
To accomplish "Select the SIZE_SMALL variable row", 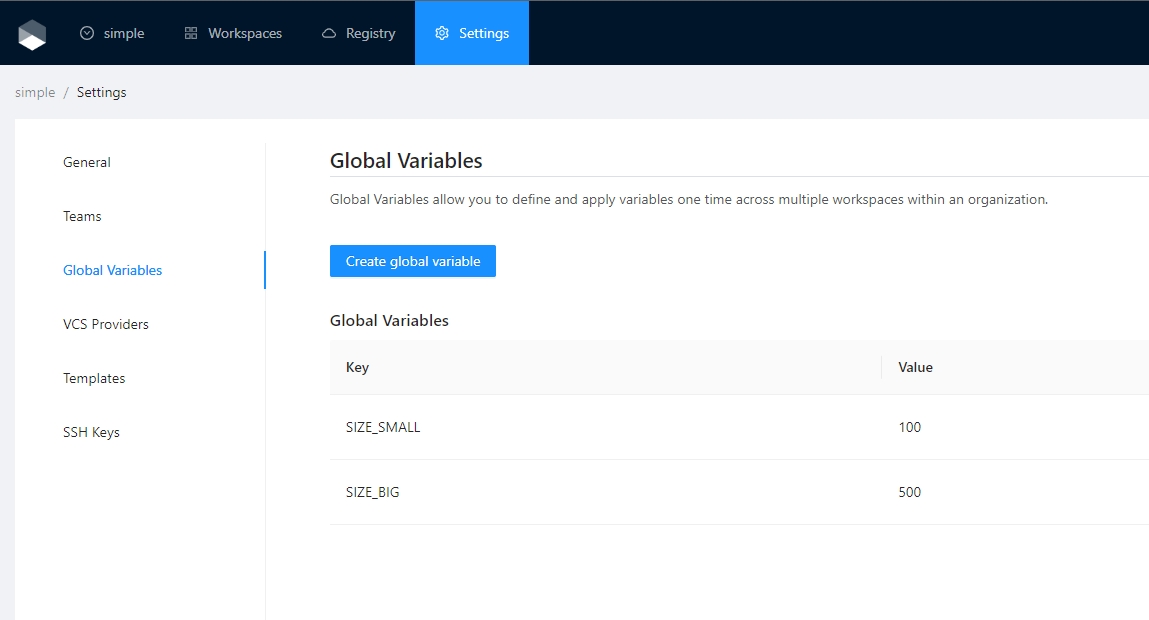I will tap(383, 427).
